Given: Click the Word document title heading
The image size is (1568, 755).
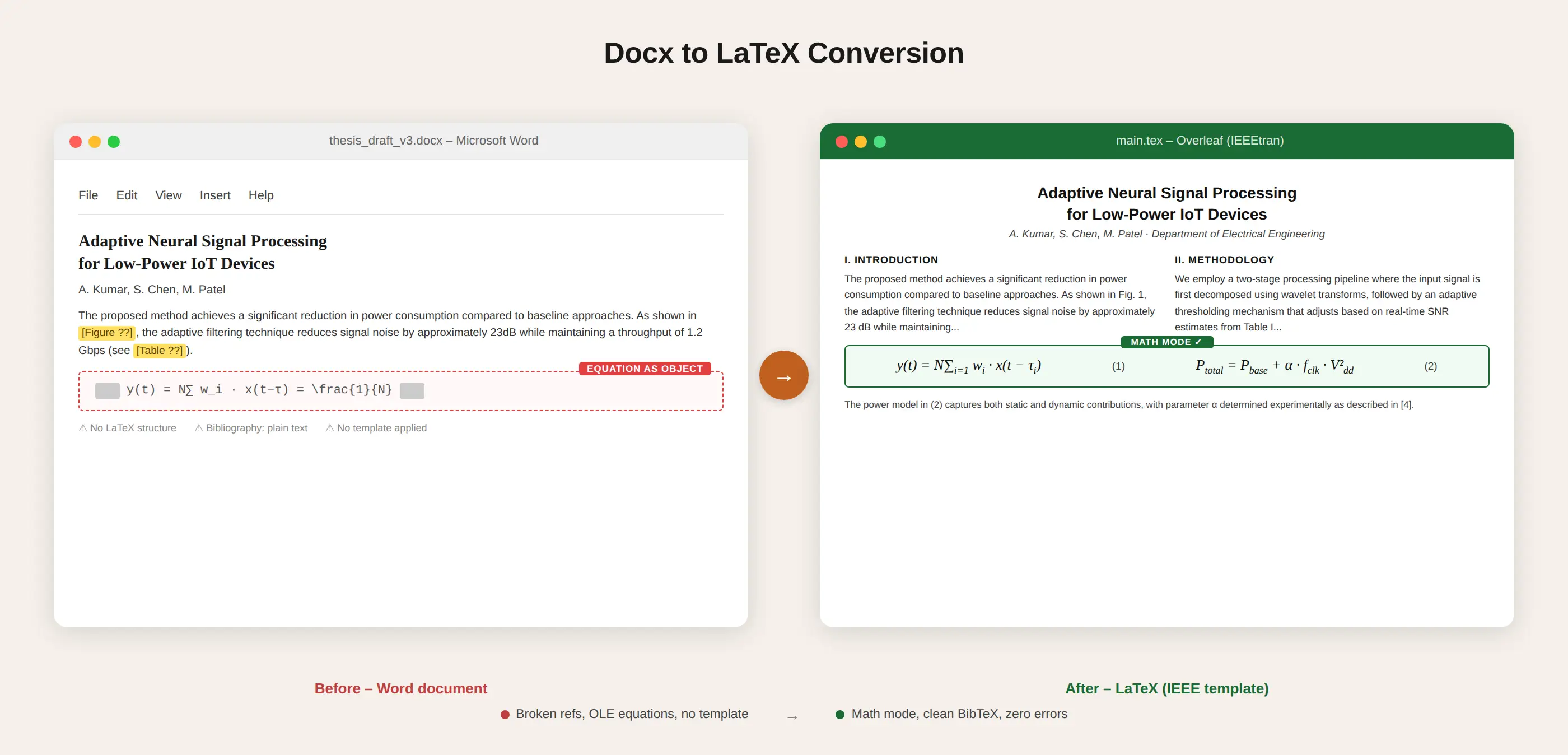Looking at the screenshot, I should (x=202, y=252).
